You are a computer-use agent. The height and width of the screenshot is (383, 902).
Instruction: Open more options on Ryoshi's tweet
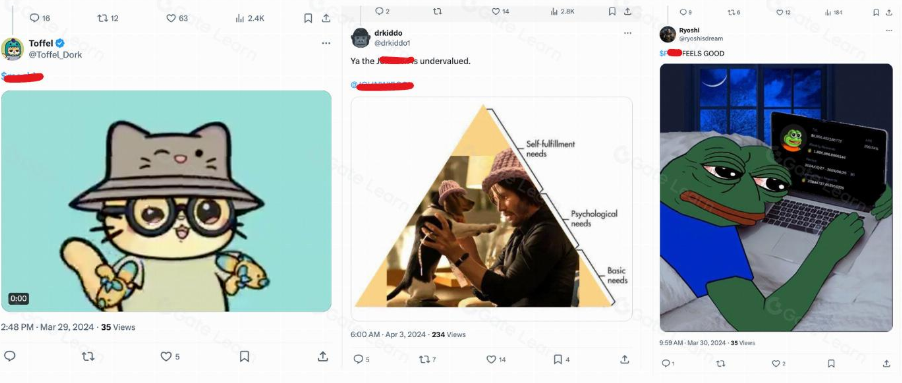click(885, 30)
